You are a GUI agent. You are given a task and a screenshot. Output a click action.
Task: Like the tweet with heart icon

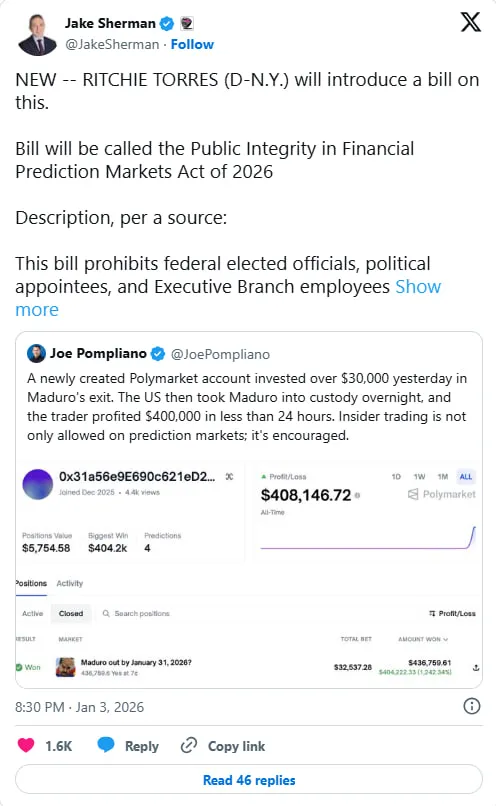pyautogui.click(x=26, y=745)
